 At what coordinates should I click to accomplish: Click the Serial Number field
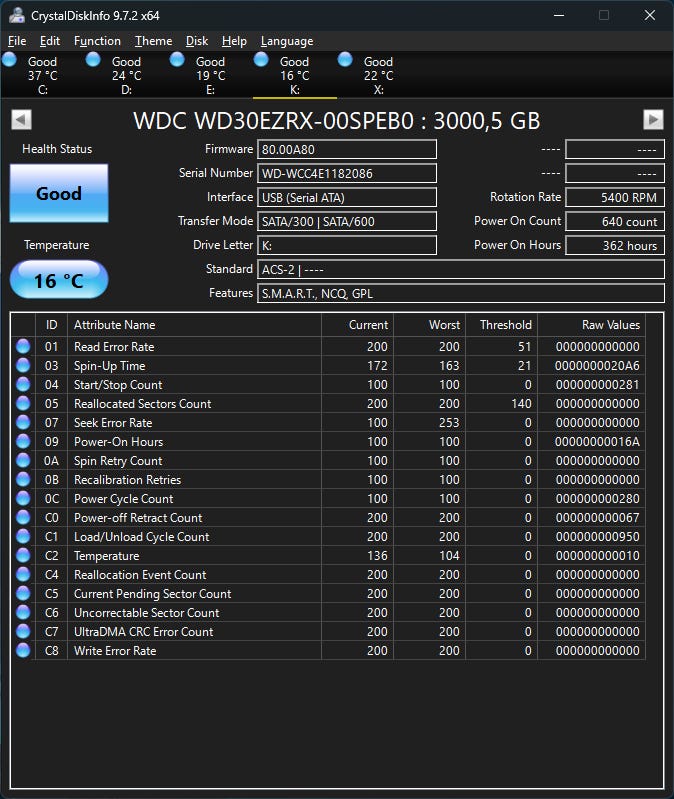point(347,173)
